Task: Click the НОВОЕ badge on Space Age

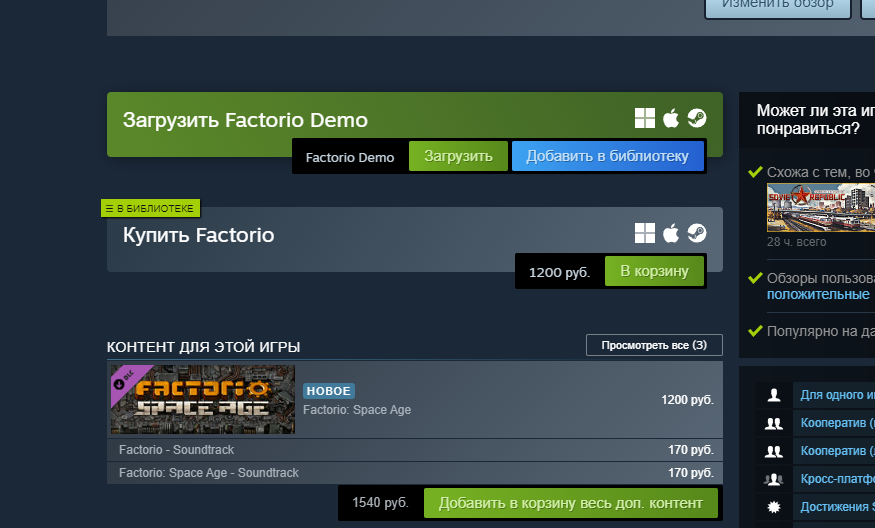Action: click(329, 391)
